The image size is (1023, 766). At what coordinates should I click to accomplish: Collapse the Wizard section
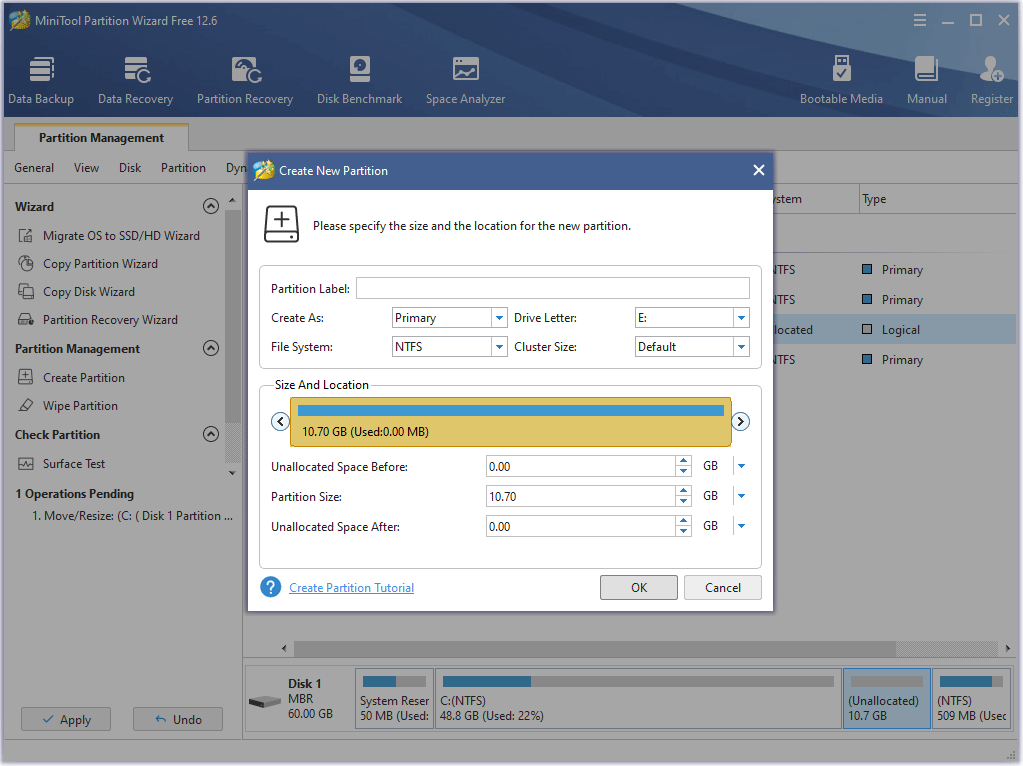click(x=211, y=206)
